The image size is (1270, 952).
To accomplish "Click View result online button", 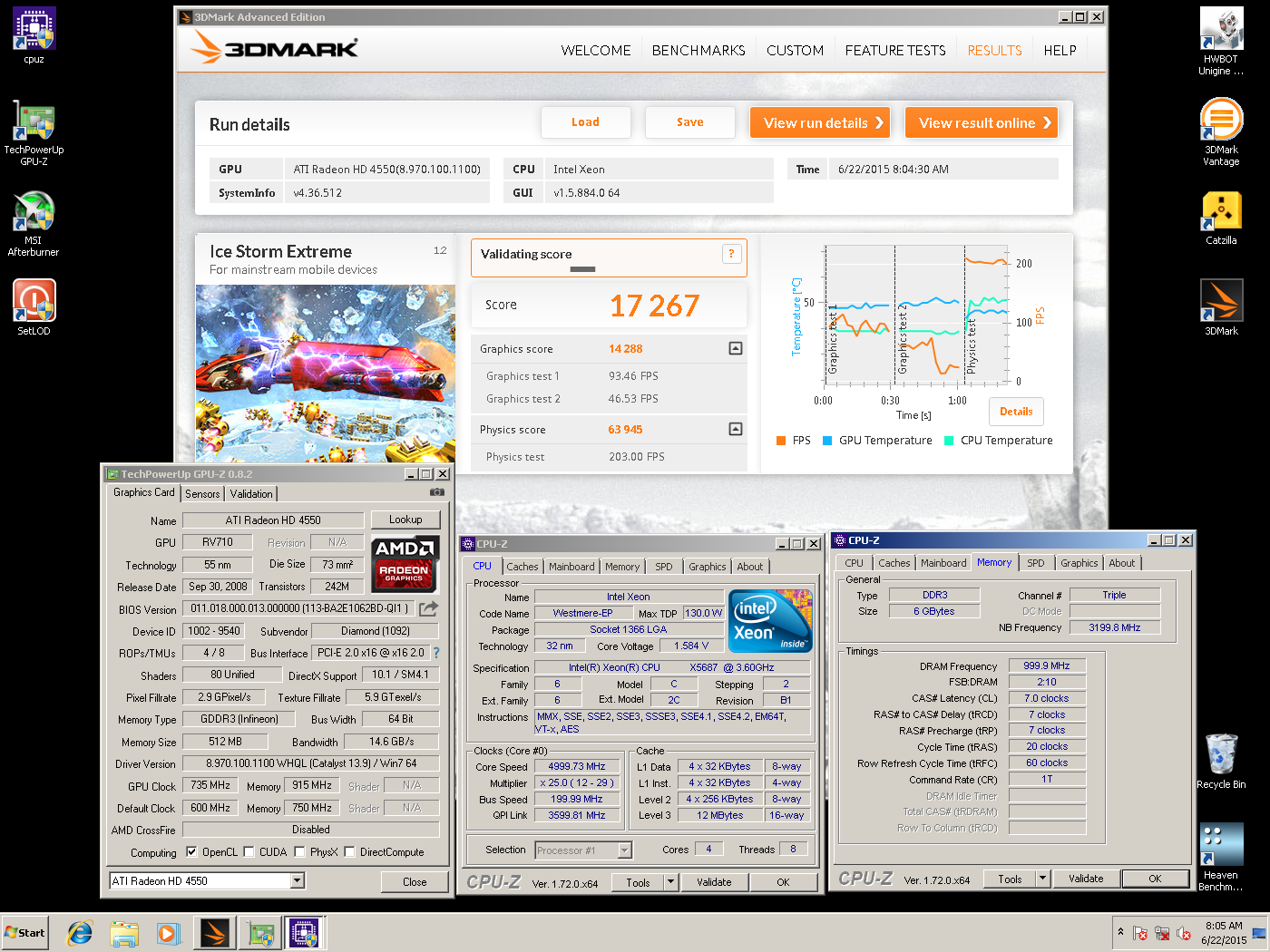I will [982, 122].
